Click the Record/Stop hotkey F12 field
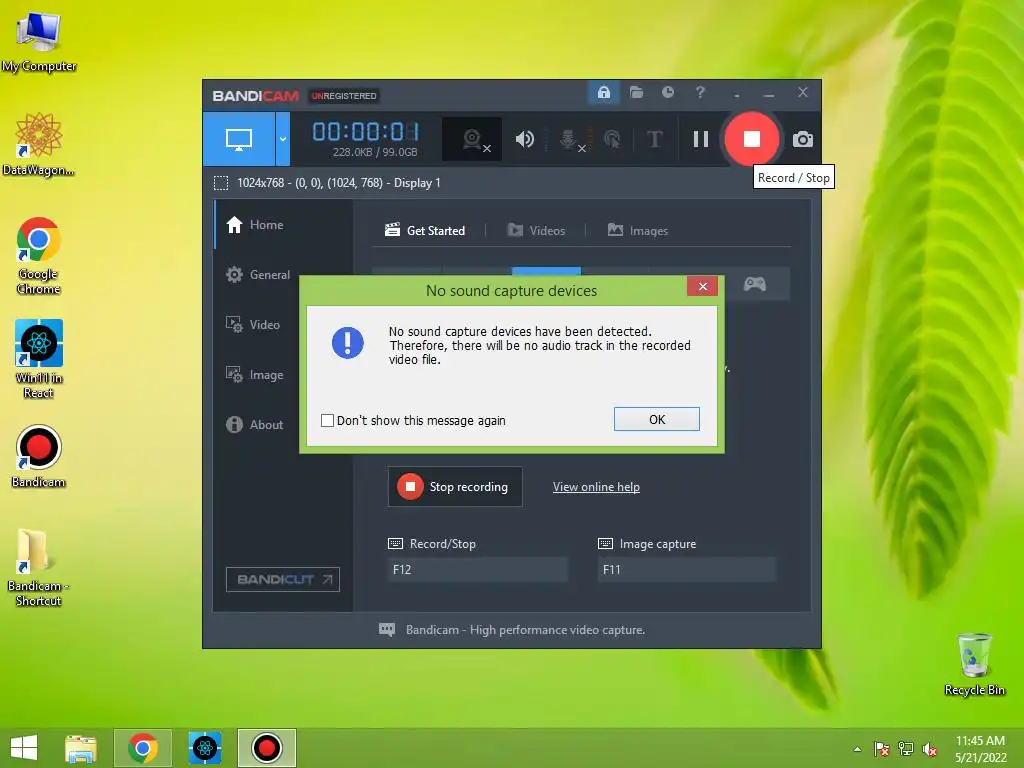The width and height of the screenshot is (1024, 768). coord(477,569)
